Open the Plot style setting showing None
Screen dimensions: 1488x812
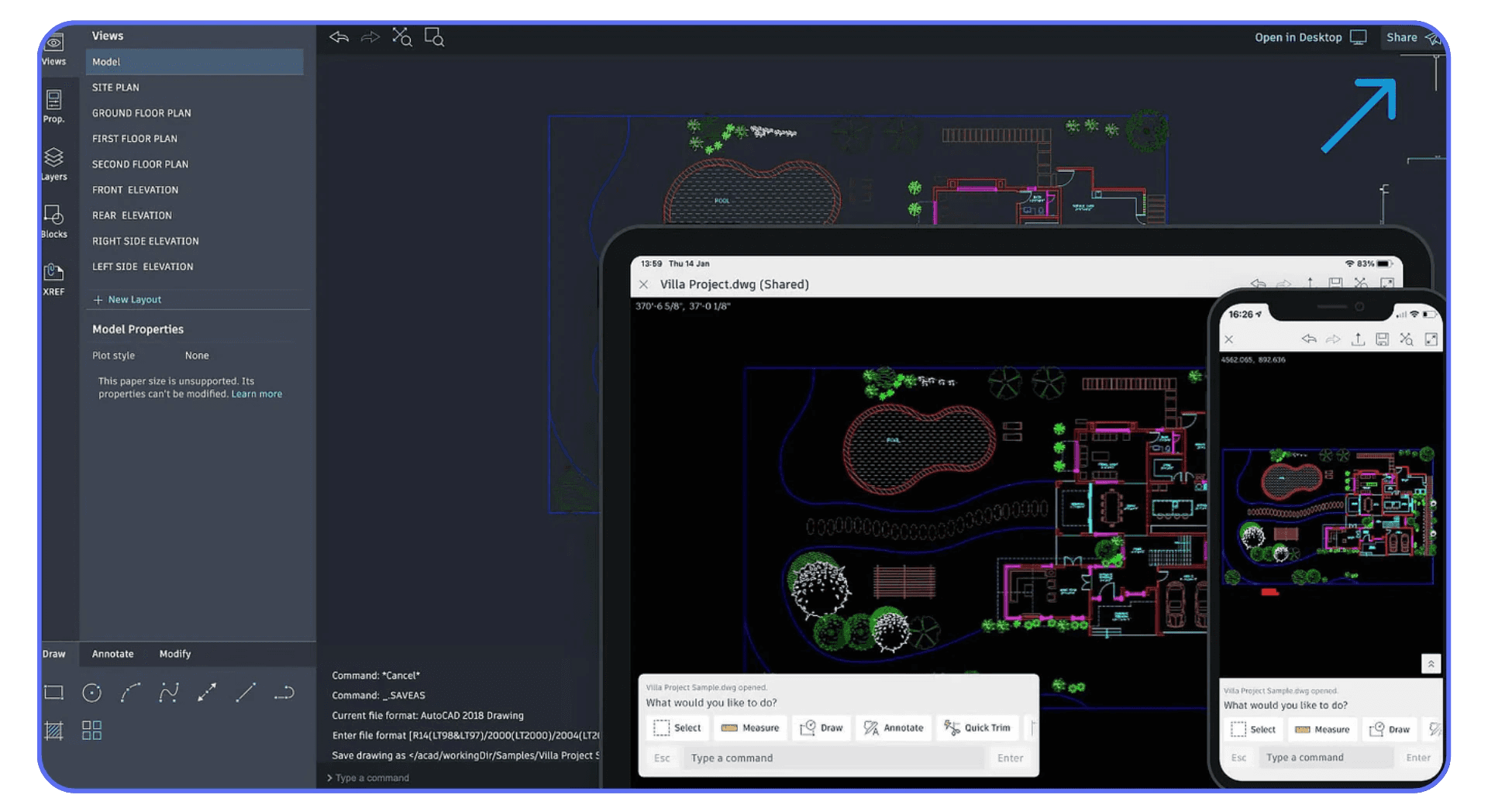197,355
